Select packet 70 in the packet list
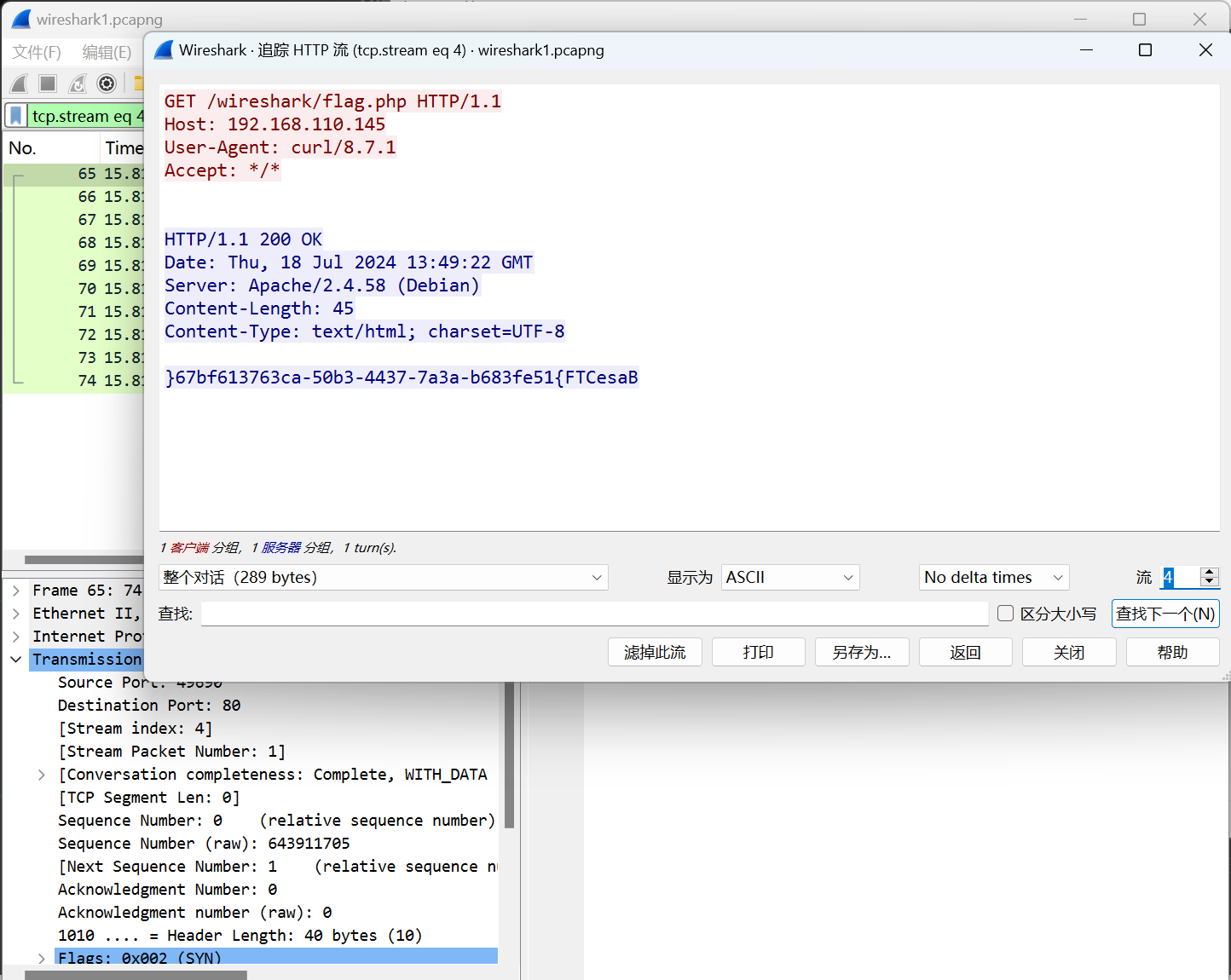The image size is (1231, 980). point(74,289)
